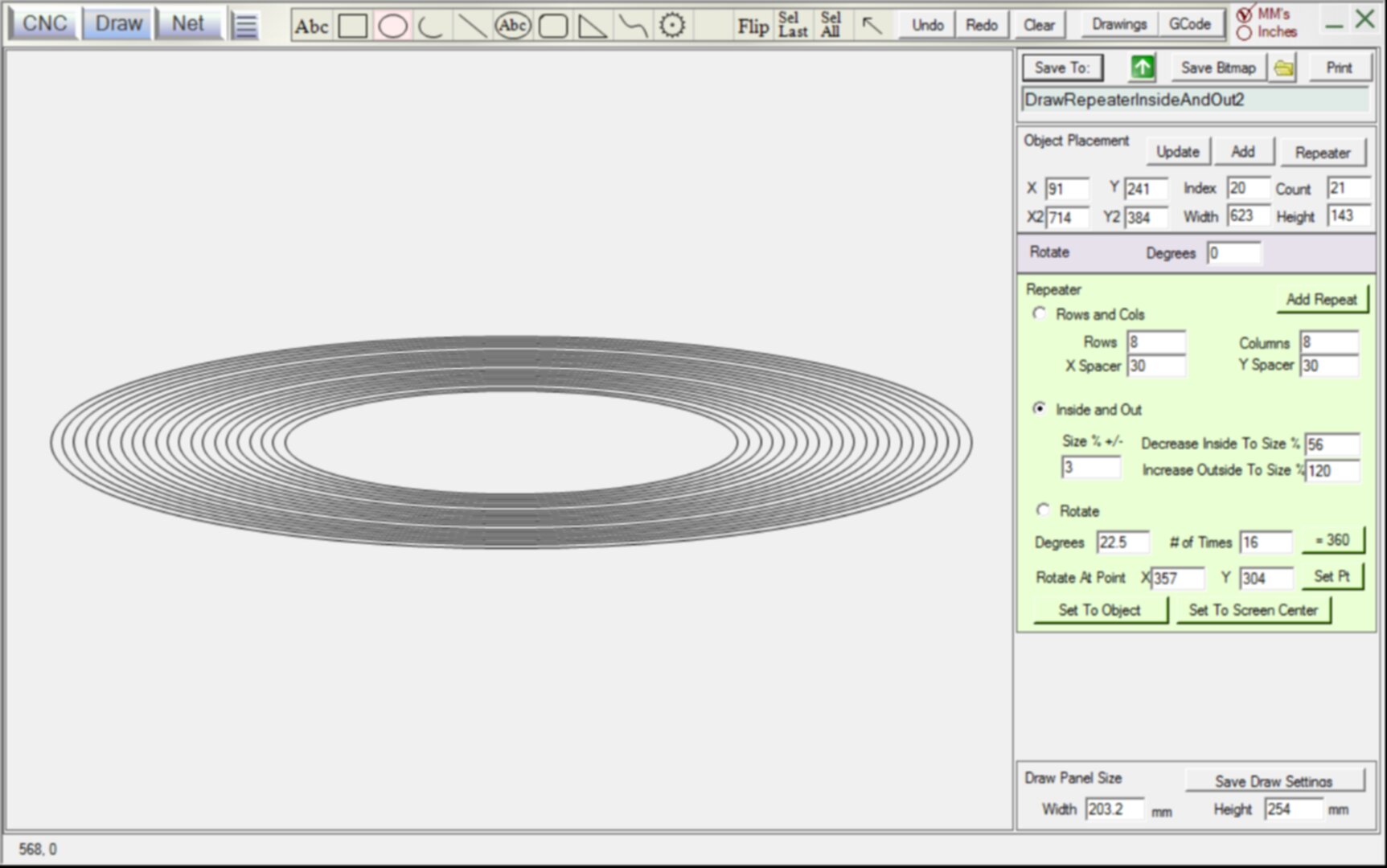Image resolution: width=1387 pixels, height=868 pixels.
Task: Click the X Spacer field
Action: pos(1155,366)
